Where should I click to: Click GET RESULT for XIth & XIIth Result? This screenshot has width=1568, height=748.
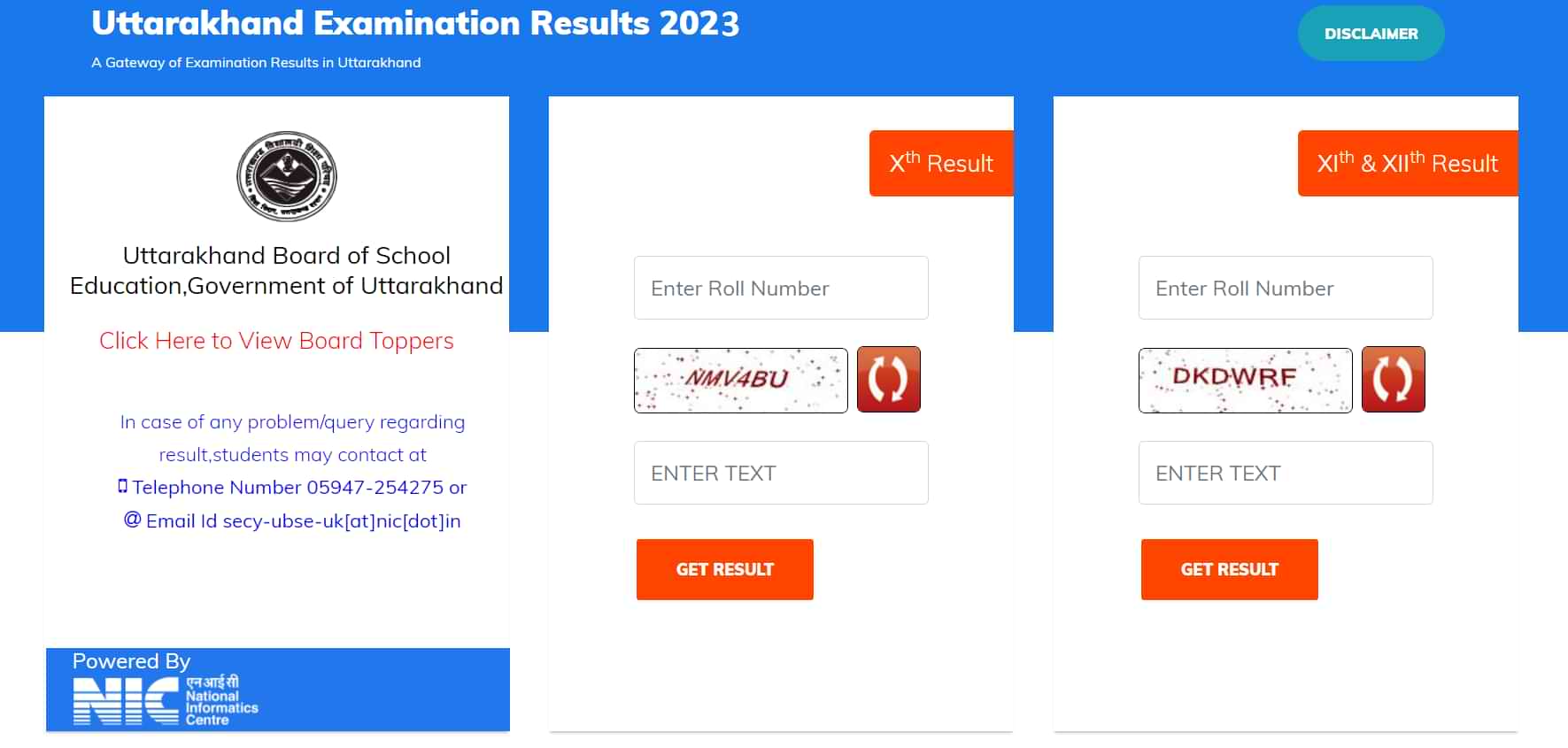[x=1229, y=569]
